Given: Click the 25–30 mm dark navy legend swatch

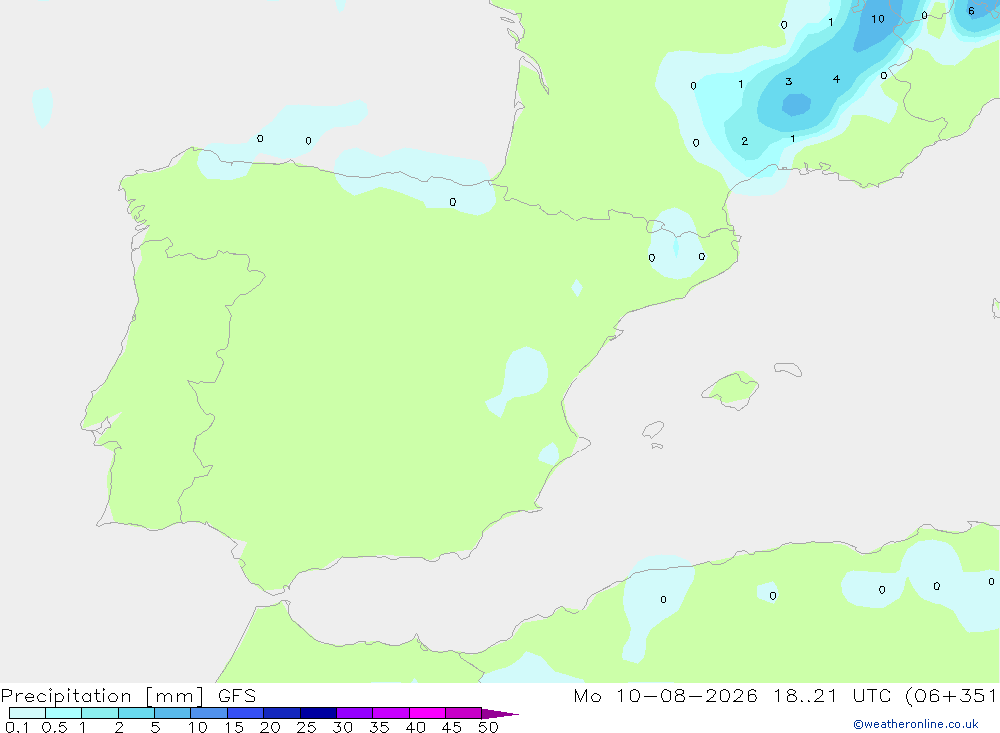Looking at the screenshot, I should click(x=318, y=713).
